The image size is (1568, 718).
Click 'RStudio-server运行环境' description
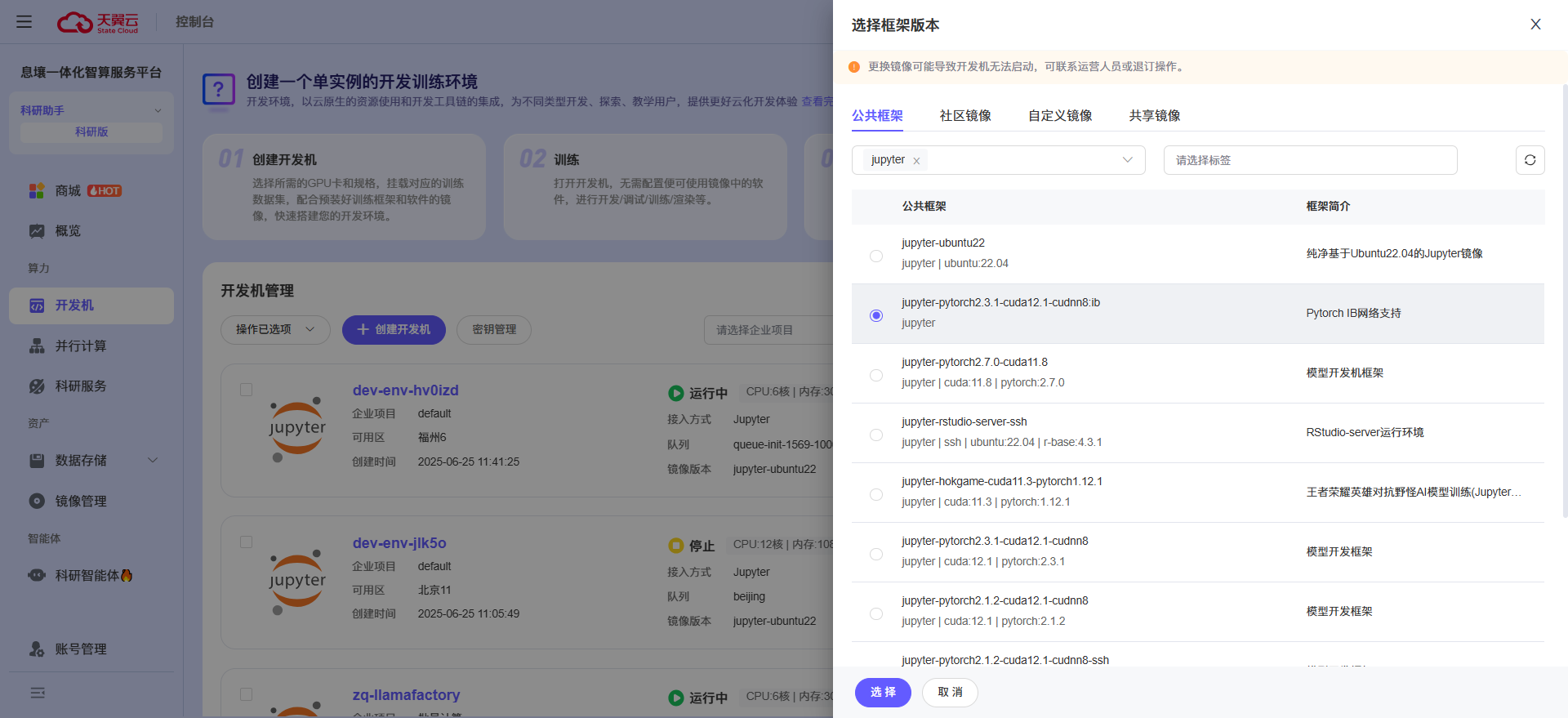tap(1365, 433)
